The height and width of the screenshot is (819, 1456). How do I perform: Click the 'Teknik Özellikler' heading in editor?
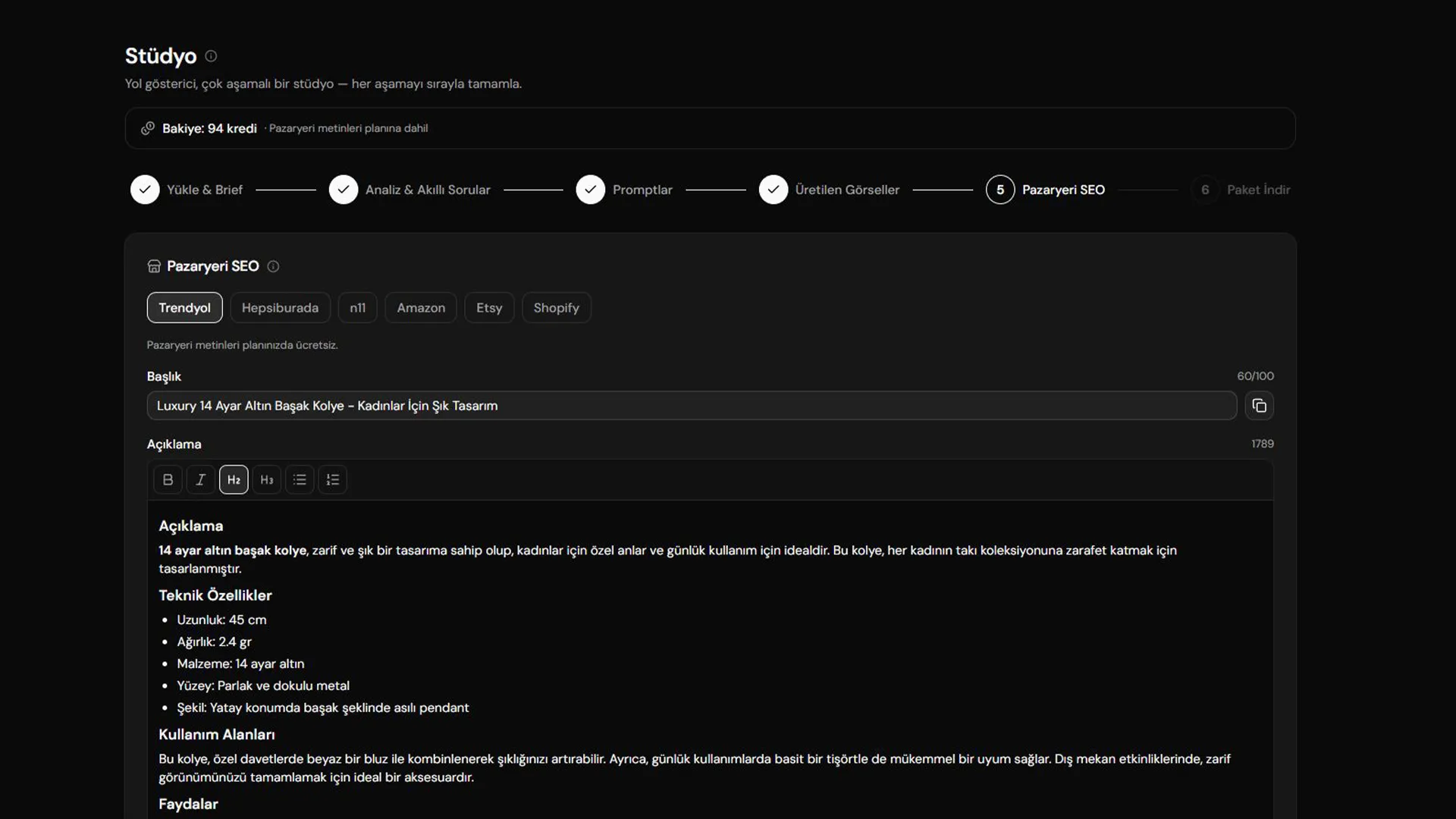coord(215,595)
